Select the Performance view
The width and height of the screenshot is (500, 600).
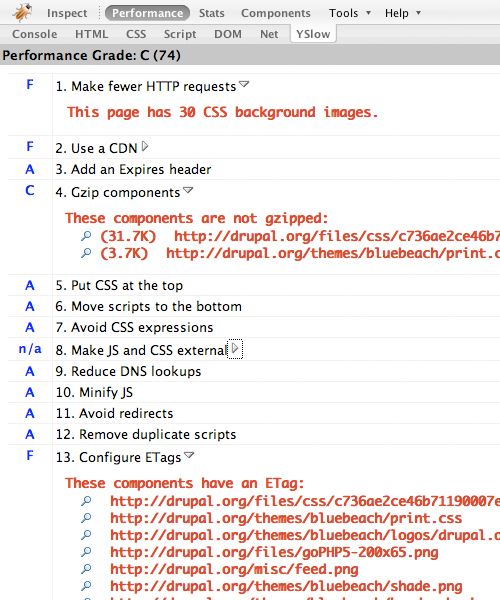point(147,13)
